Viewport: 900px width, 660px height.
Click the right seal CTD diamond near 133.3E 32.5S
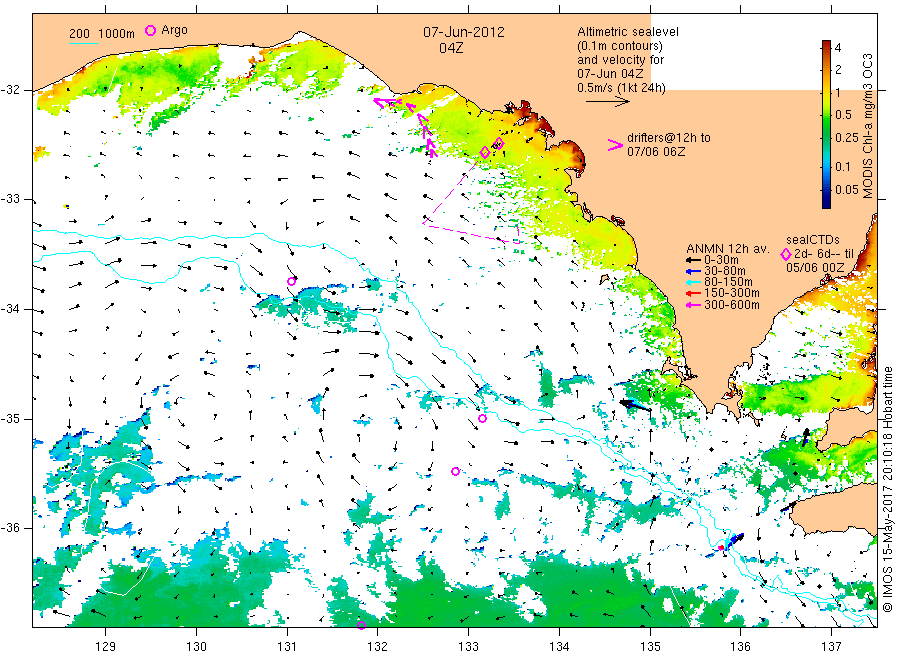tap(499, 143)
